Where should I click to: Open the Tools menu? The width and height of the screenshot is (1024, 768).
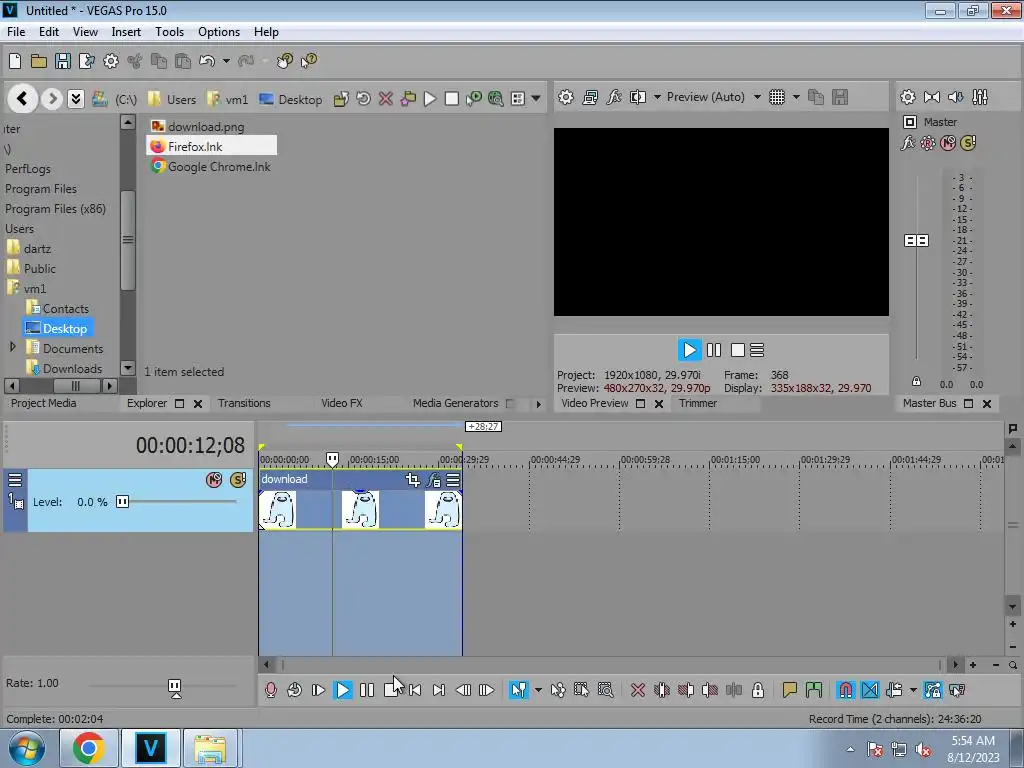click(x=169, y=31)
